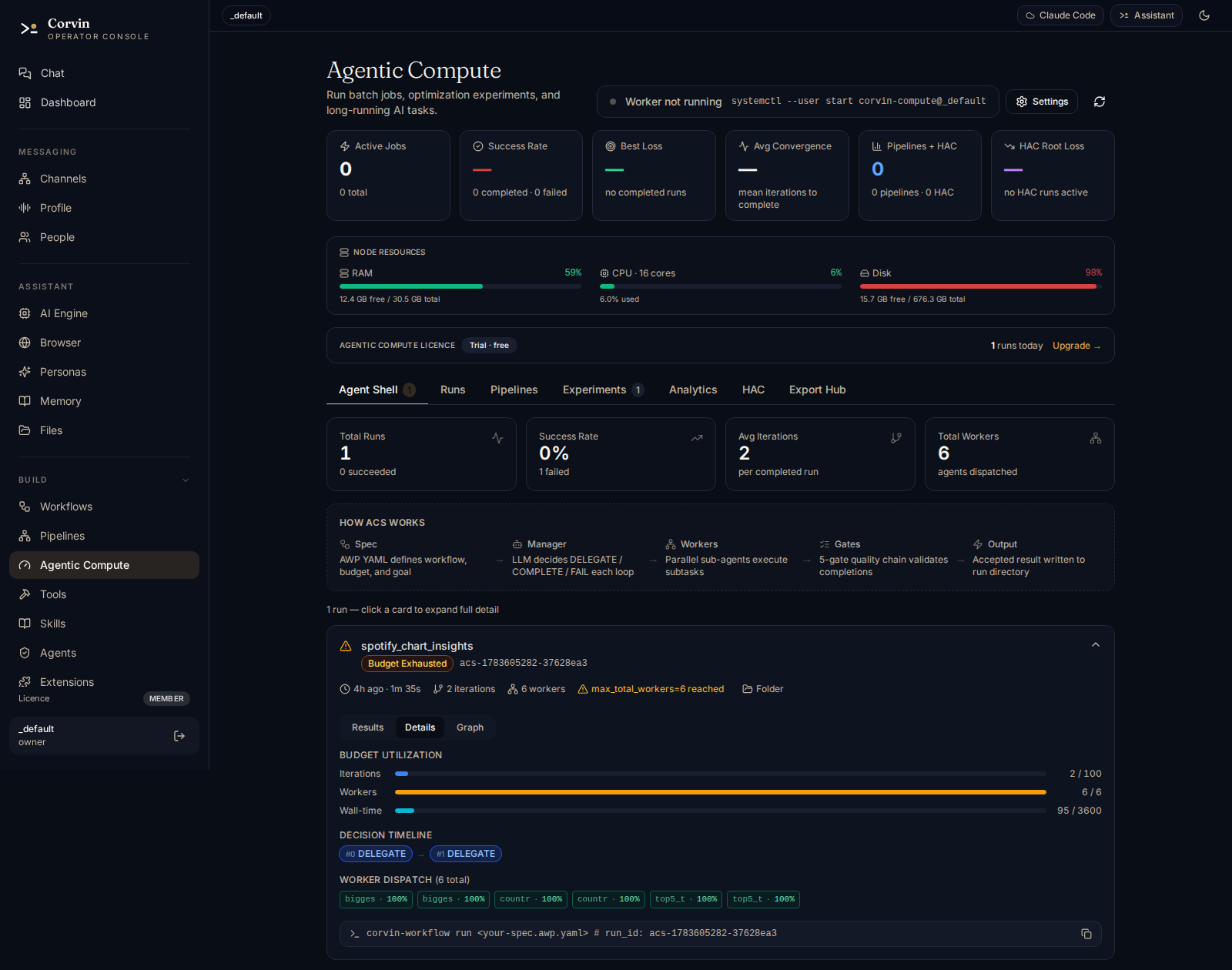Screen dimensions: 1232x970
Task: Open the Active Jobs stat card
Action: (x=388, y=176)
